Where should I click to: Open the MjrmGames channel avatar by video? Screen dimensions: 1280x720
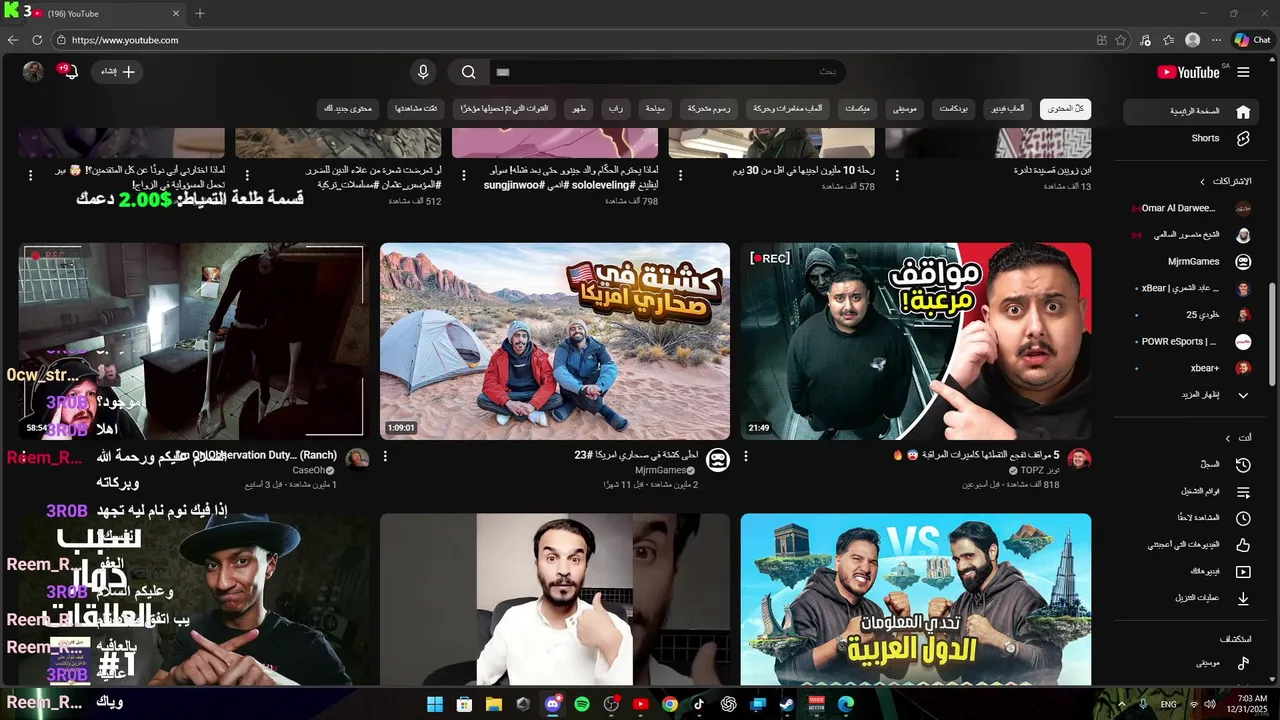coord(717,460)
